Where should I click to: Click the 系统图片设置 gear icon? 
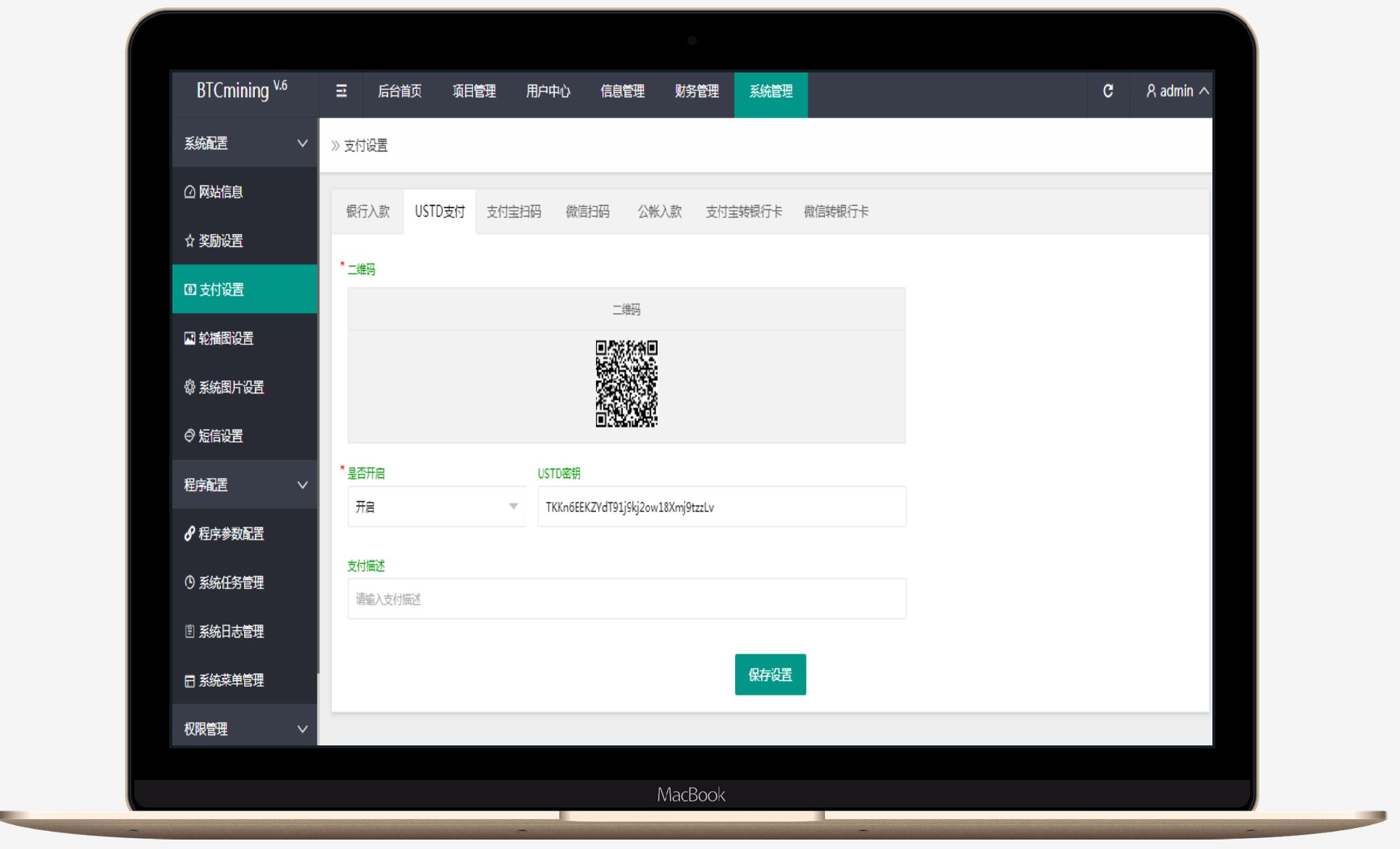click(190, 387)
